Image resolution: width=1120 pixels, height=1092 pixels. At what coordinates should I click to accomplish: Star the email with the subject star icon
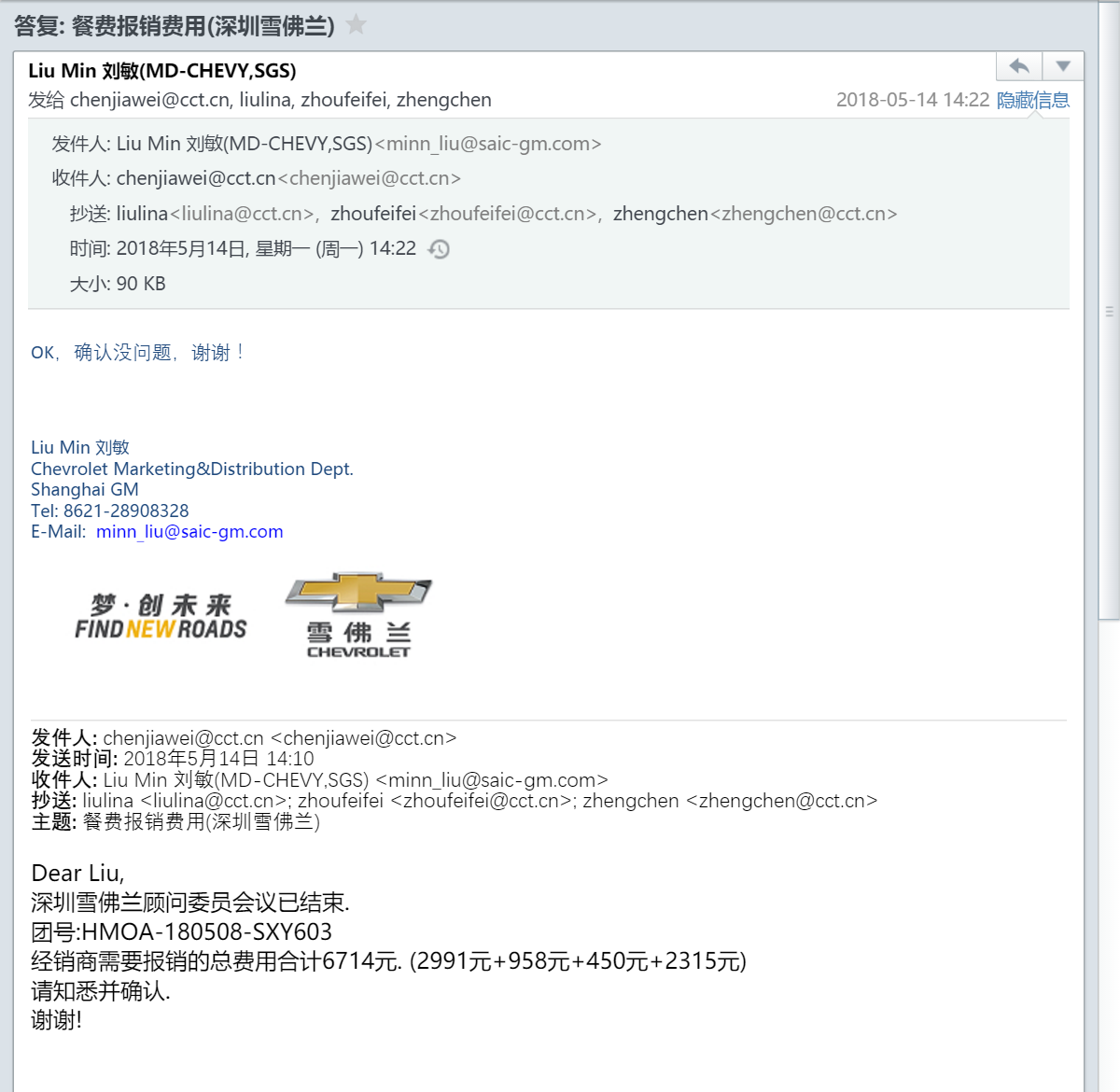[x=356, y=24]
